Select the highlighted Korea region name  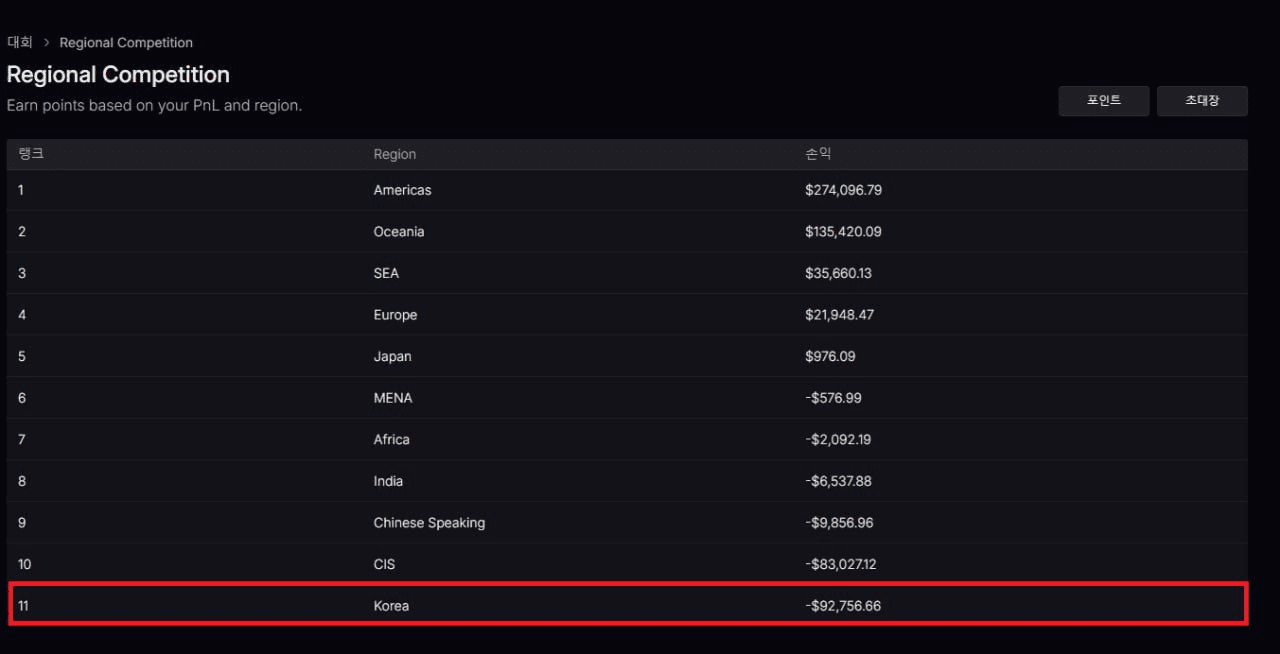pos(391,606)
